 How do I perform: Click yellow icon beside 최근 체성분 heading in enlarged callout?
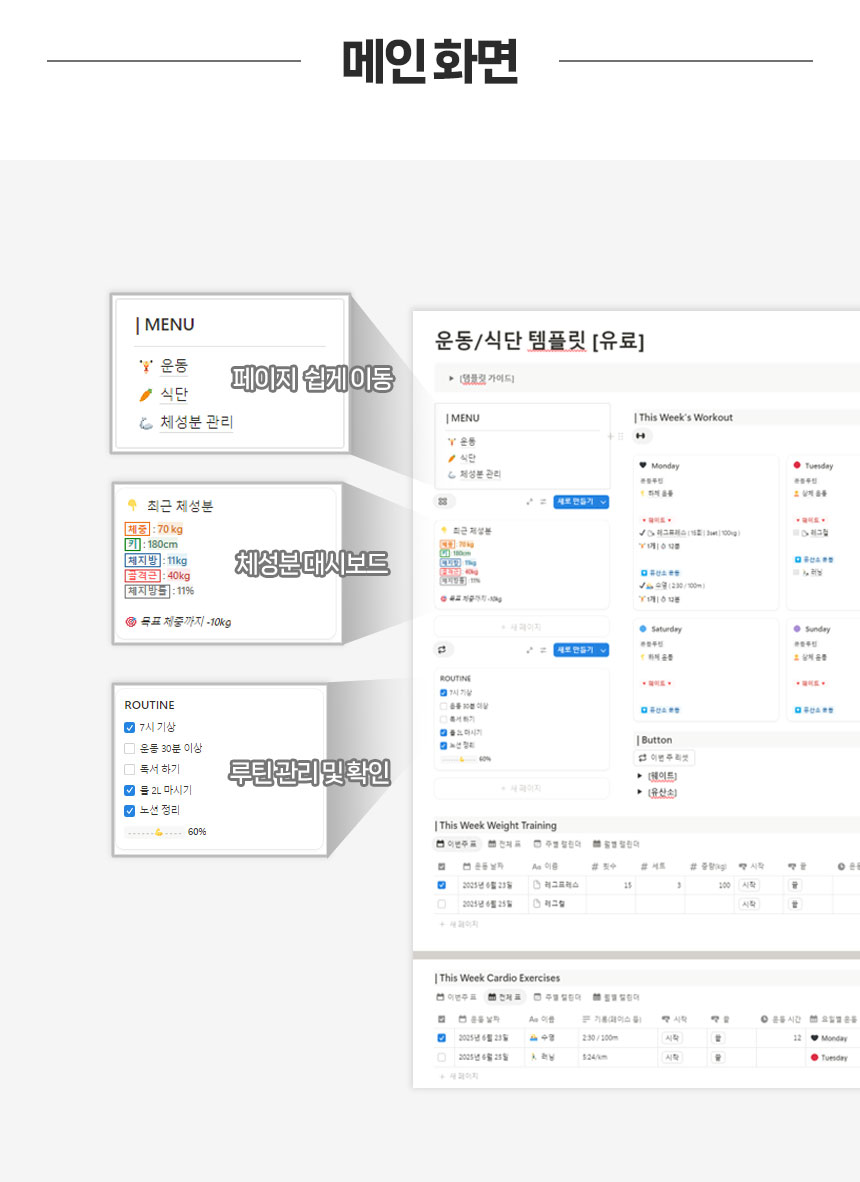click(x=133, y=505)
